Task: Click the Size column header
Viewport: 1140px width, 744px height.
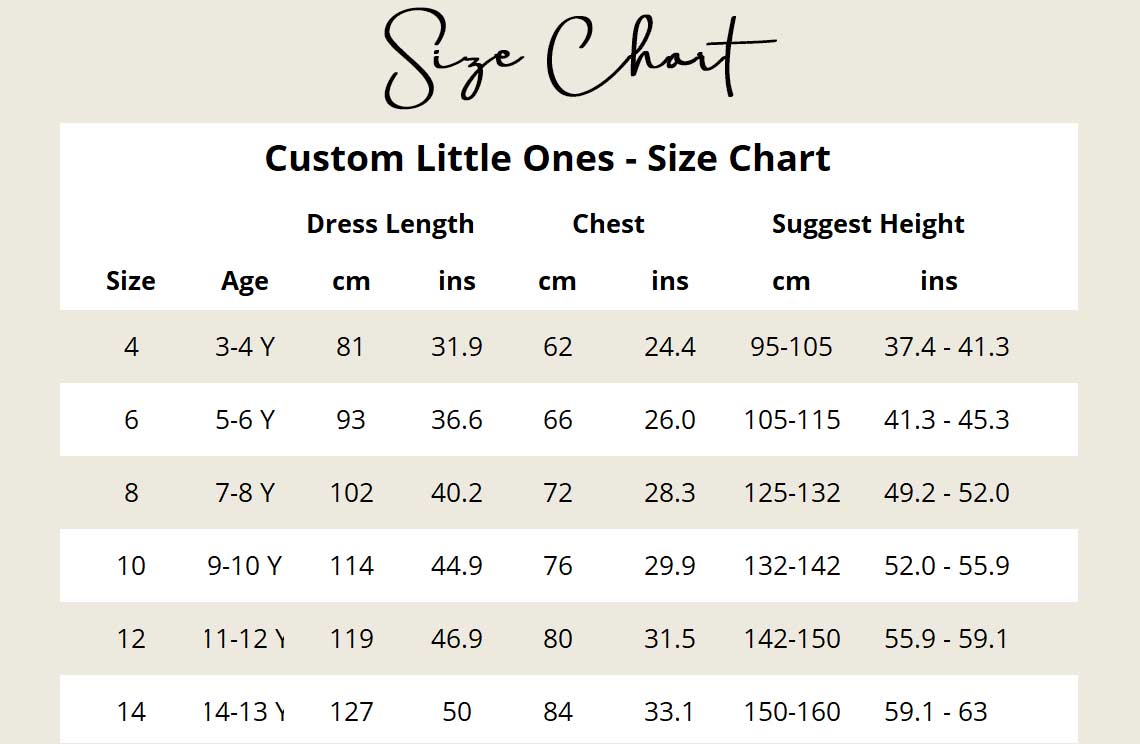Action: tap(131, 281)
